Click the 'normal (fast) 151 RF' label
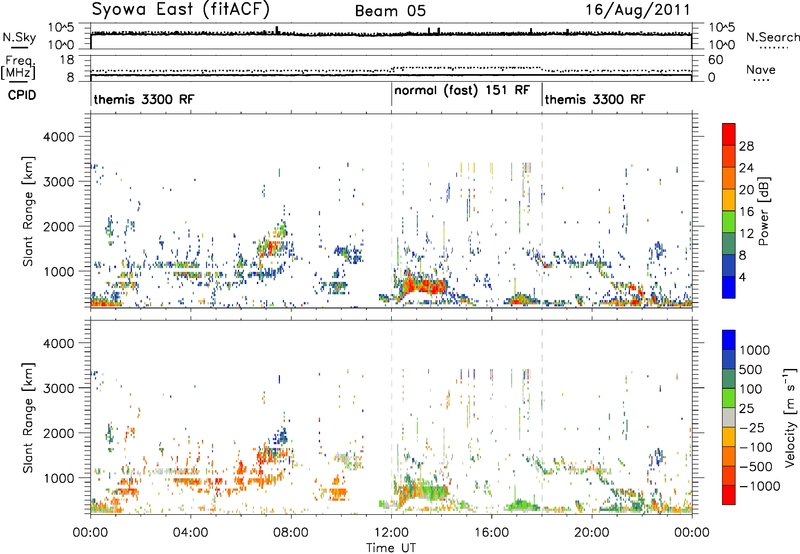This screenshot has height=554, width=800. (462, 90)
